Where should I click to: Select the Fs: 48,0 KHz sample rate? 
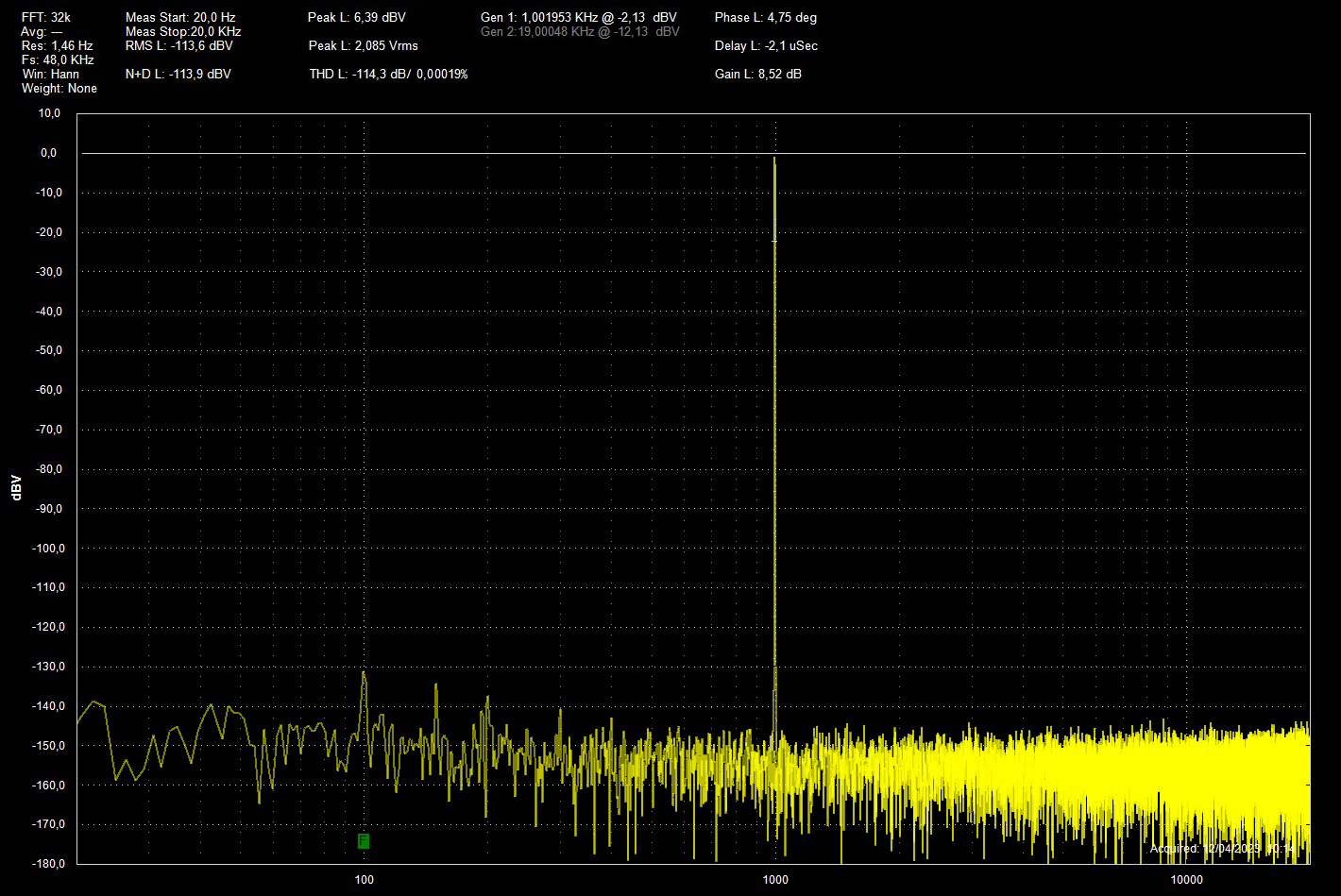point(57,59)
